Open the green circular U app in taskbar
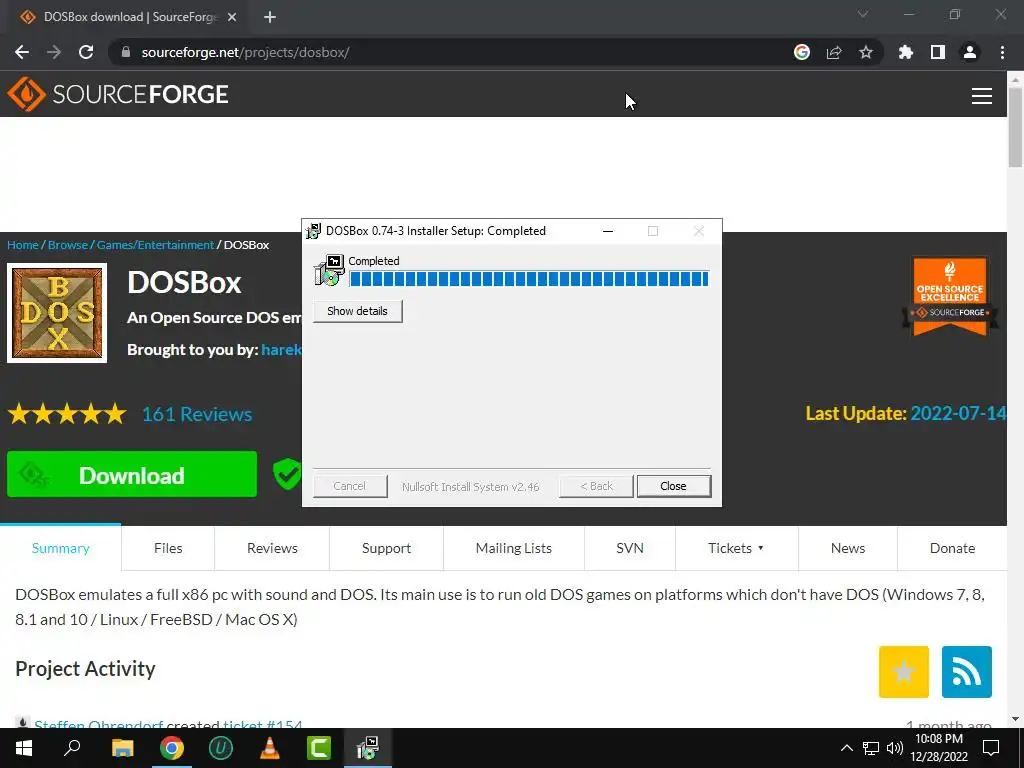Viewport: 1024px width, 768px height. tap(221, 748)
